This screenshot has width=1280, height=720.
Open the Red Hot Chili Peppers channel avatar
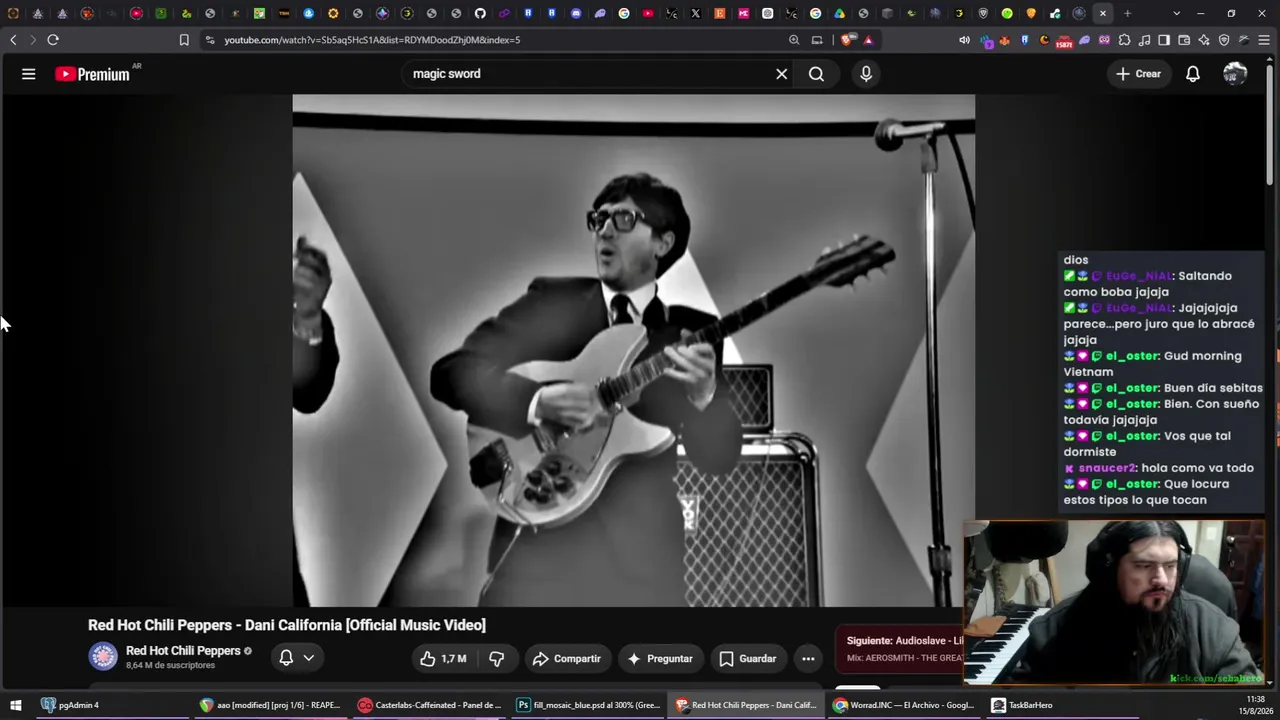click(x=103, y=657)
